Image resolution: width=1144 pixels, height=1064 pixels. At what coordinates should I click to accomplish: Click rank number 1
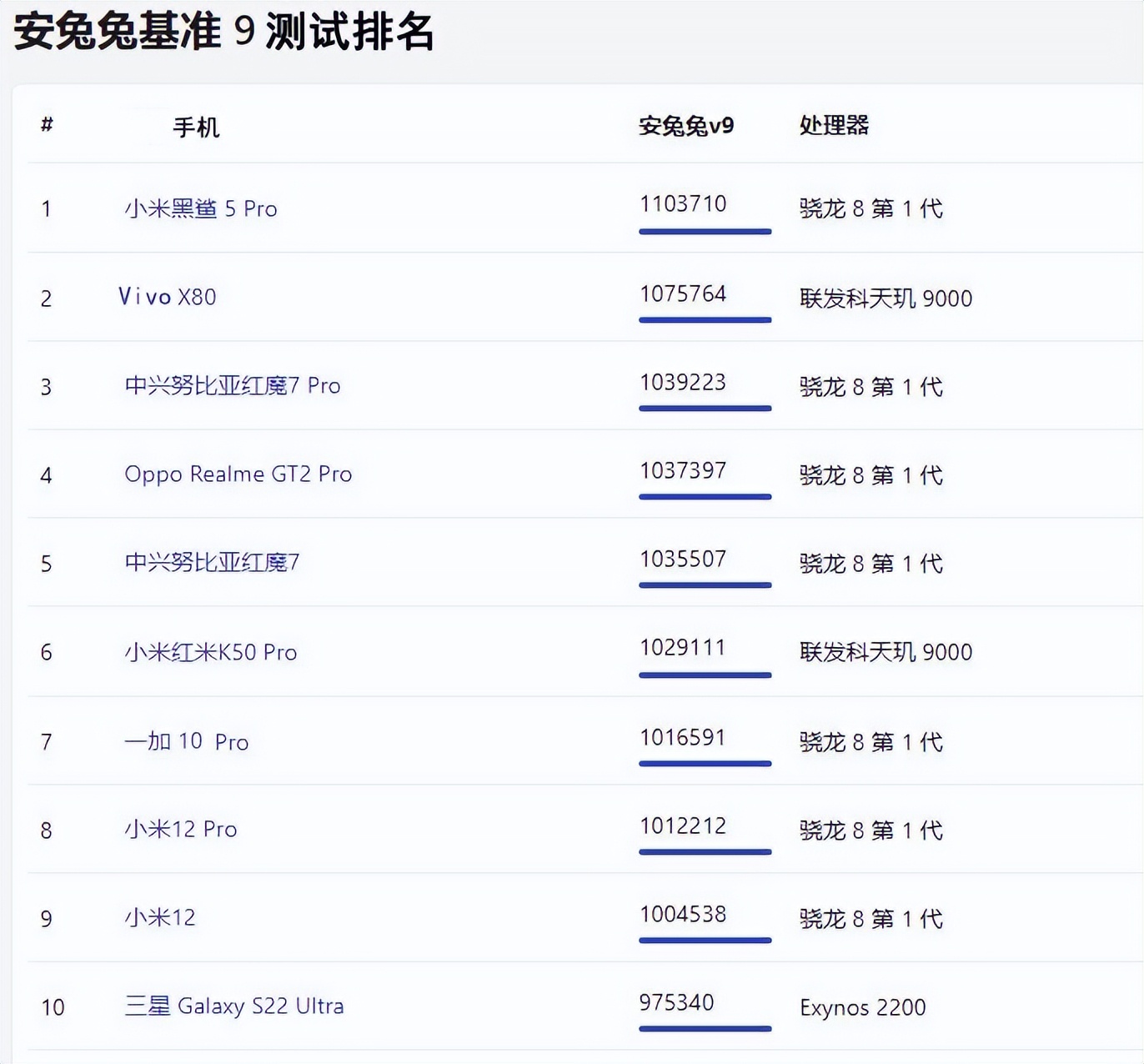click(x=47, y=208)
